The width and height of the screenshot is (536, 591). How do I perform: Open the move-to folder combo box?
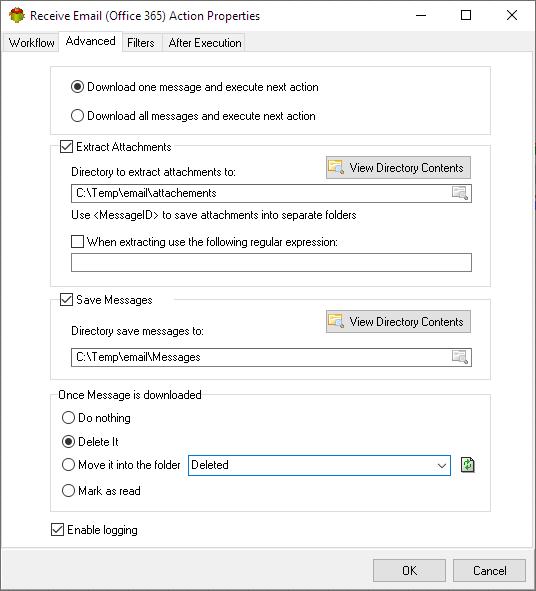click(x=319, y=465)
